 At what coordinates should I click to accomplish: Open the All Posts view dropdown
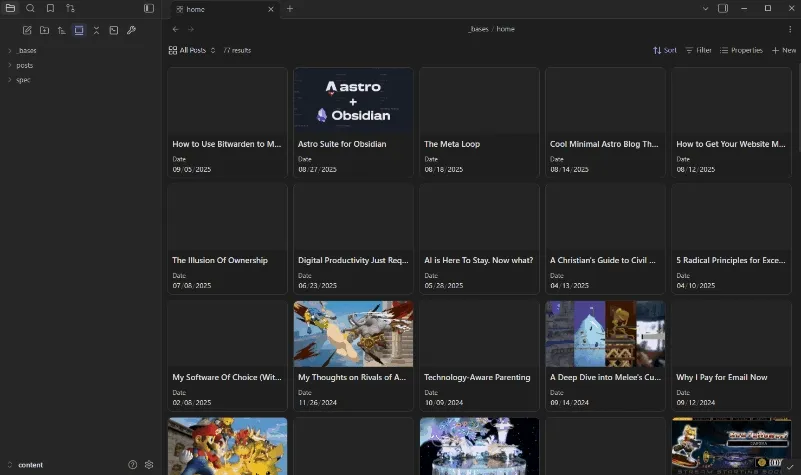tap(191, 50)
